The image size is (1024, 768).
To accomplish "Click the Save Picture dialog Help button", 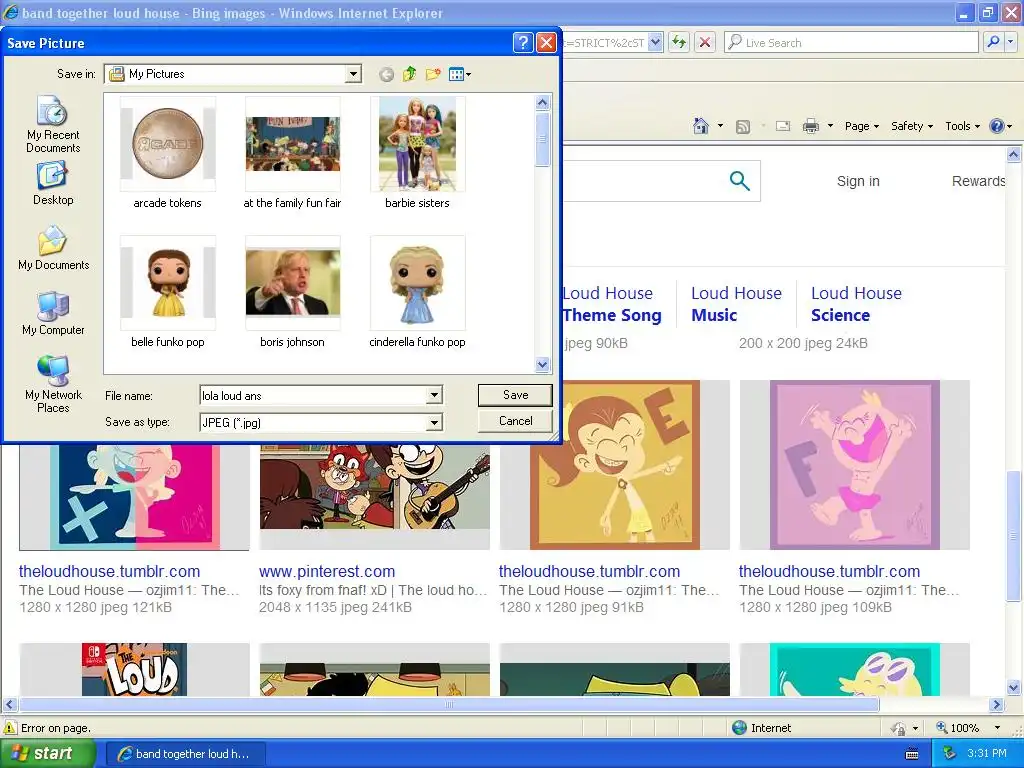I will (x=523, y=43).
